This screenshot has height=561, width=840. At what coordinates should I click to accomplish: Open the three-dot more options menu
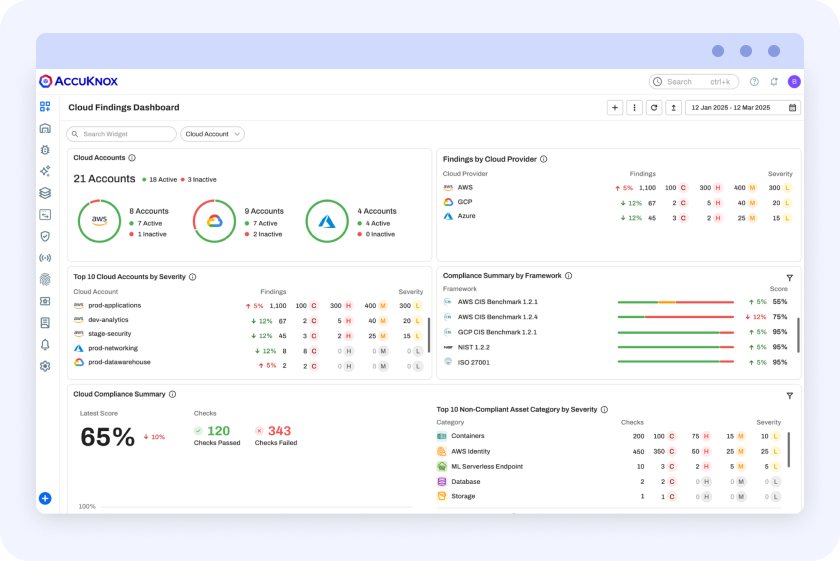tap(634, 108)
